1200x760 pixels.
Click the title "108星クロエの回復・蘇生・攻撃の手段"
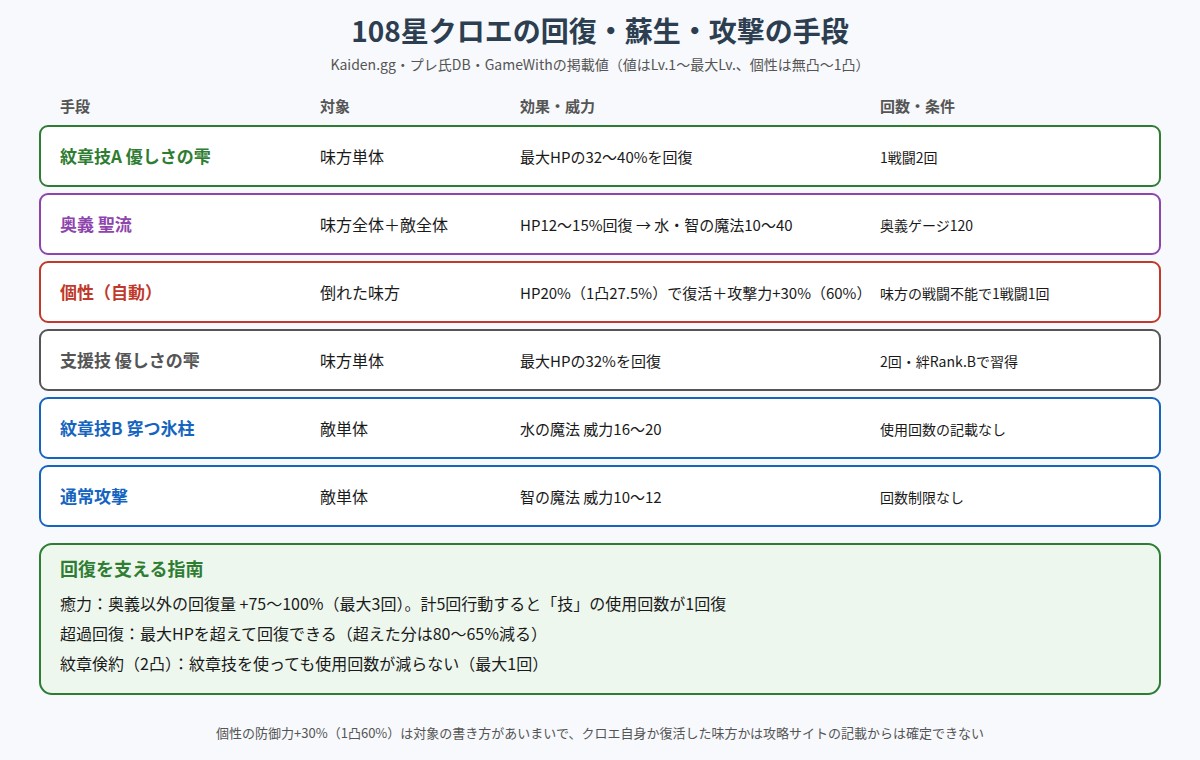600,32
